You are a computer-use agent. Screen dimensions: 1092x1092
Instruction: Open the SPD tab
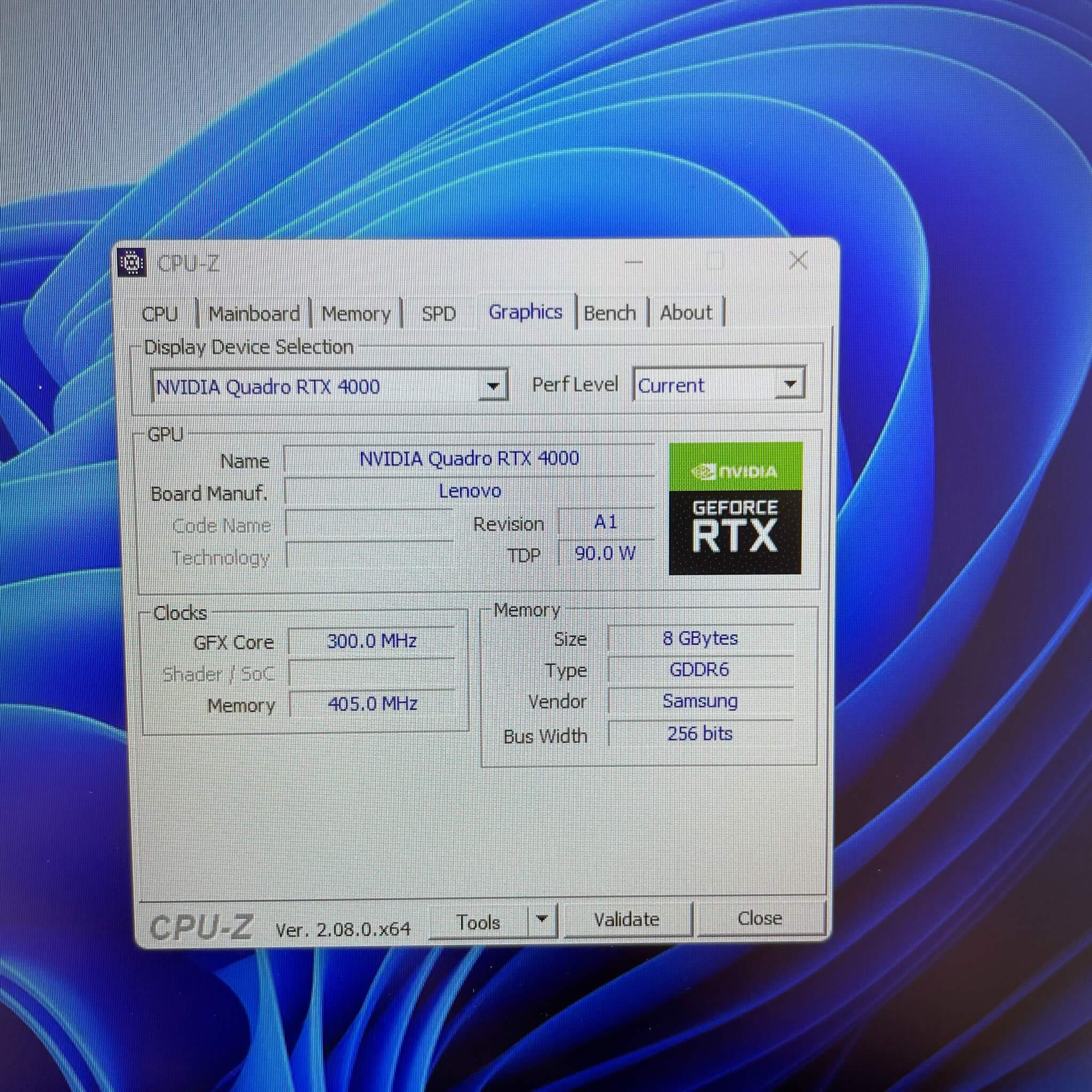[x=439, y=313]
